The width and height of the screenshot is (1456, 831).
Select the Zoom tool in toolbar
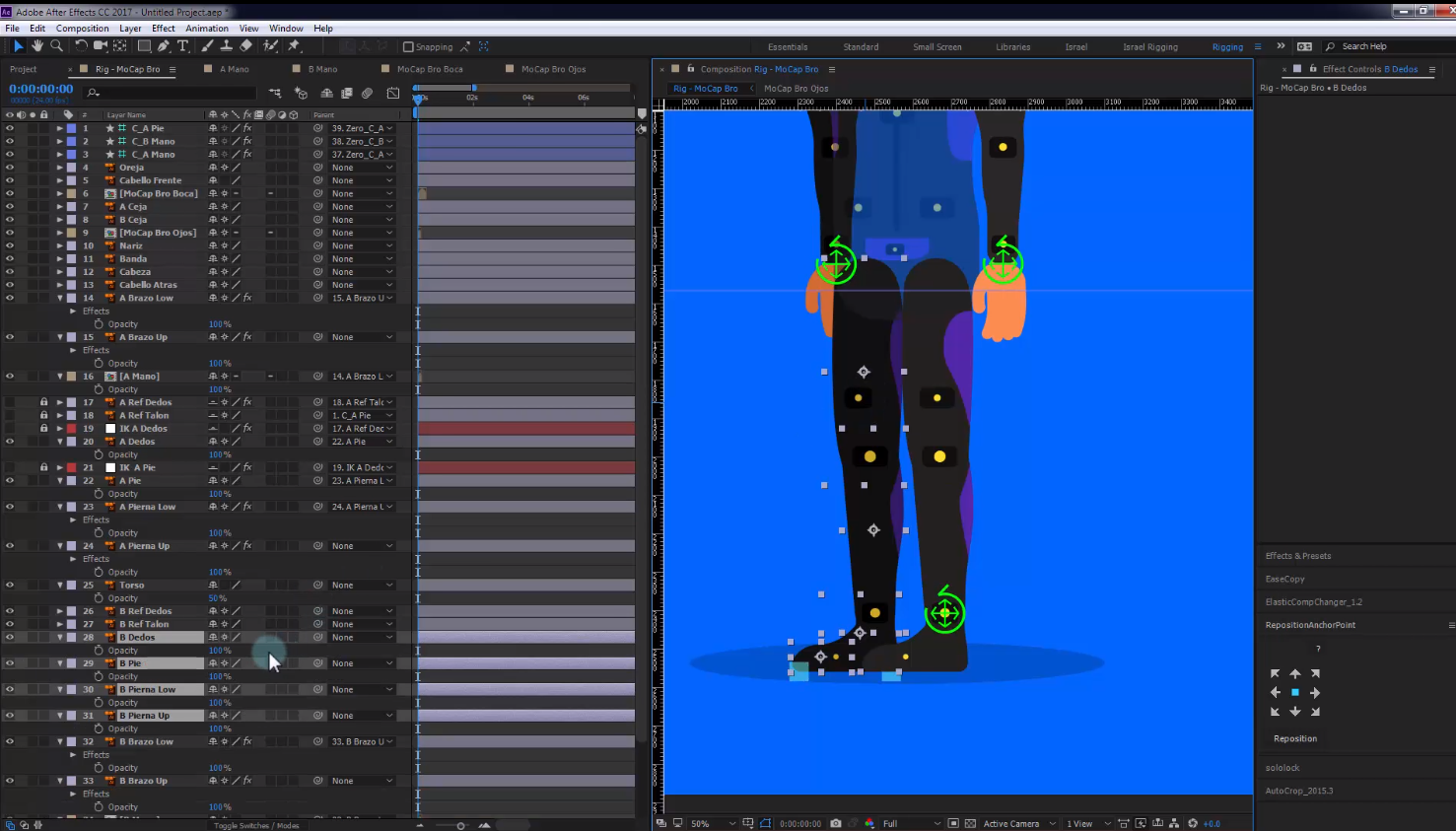pos(56,46)
